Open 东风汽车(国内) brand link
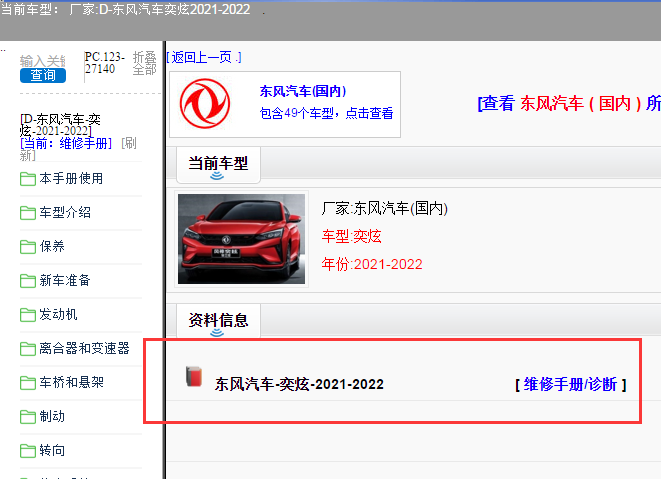 click(303, 91)
